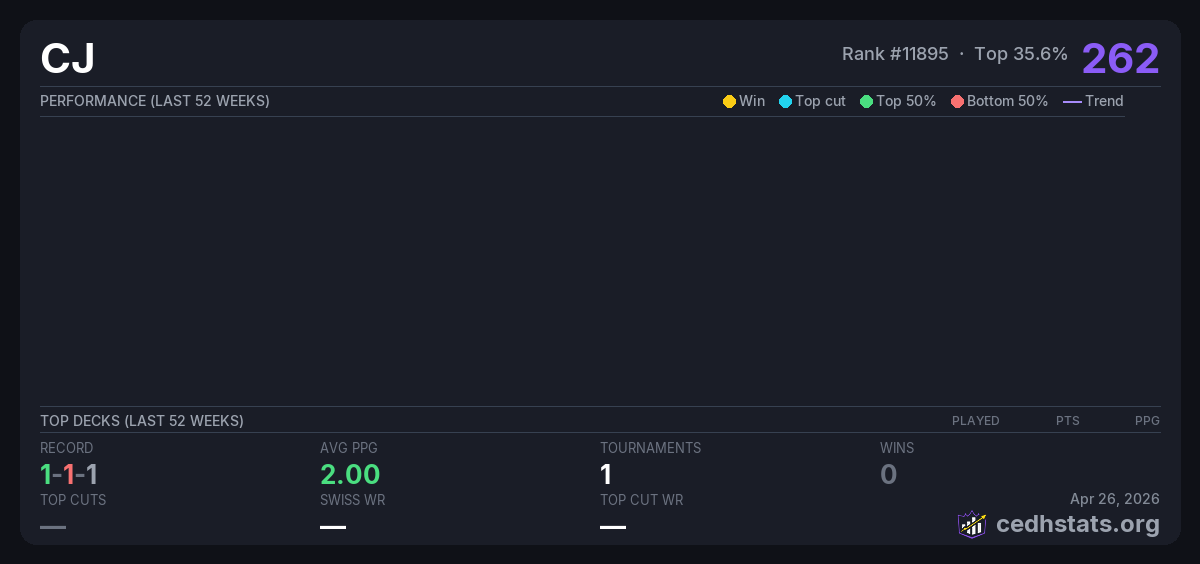Click the player name CJ
The height and width of the screenshot is (564, 1200).
[68, 58]
